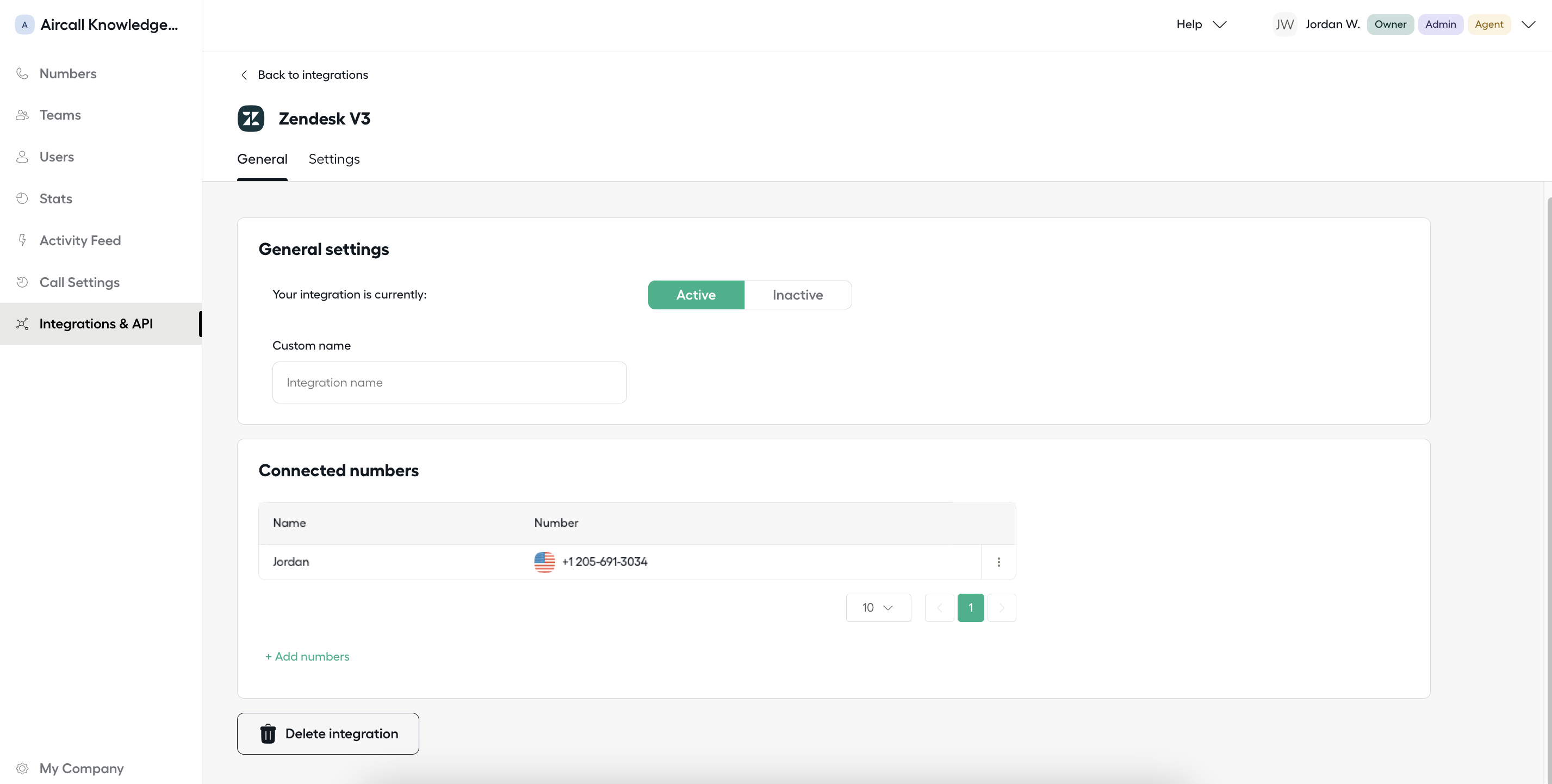Open the user account dropdown chevron
Screen dimensions: 1552x784
[x=1529, y=24]
